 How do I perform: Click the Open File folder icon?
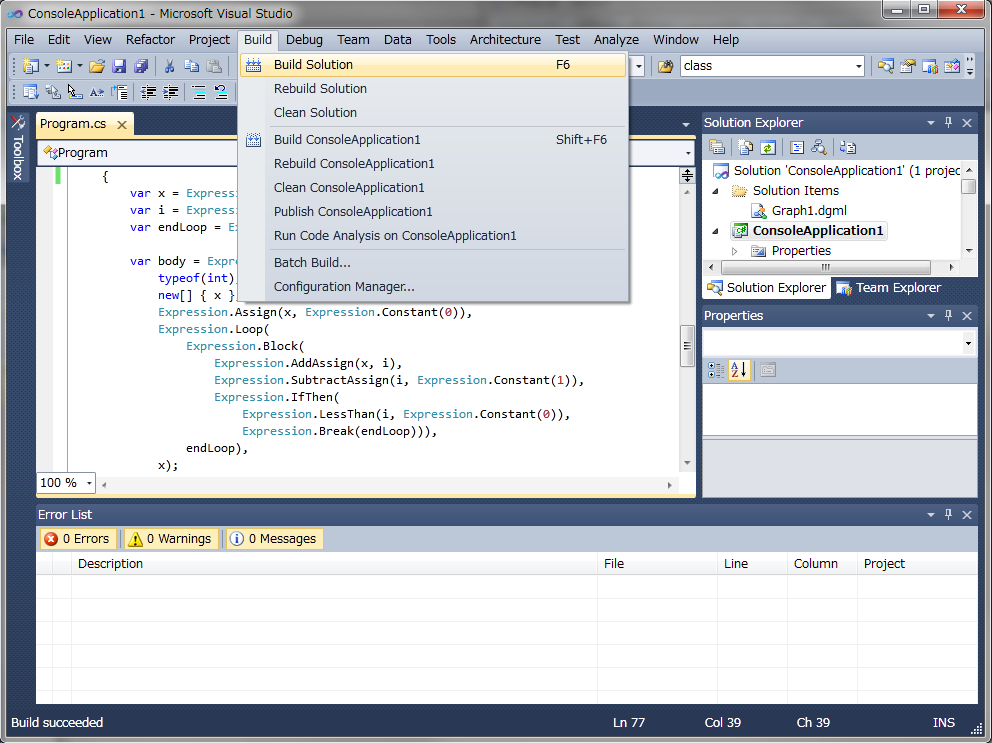(97, 66)
